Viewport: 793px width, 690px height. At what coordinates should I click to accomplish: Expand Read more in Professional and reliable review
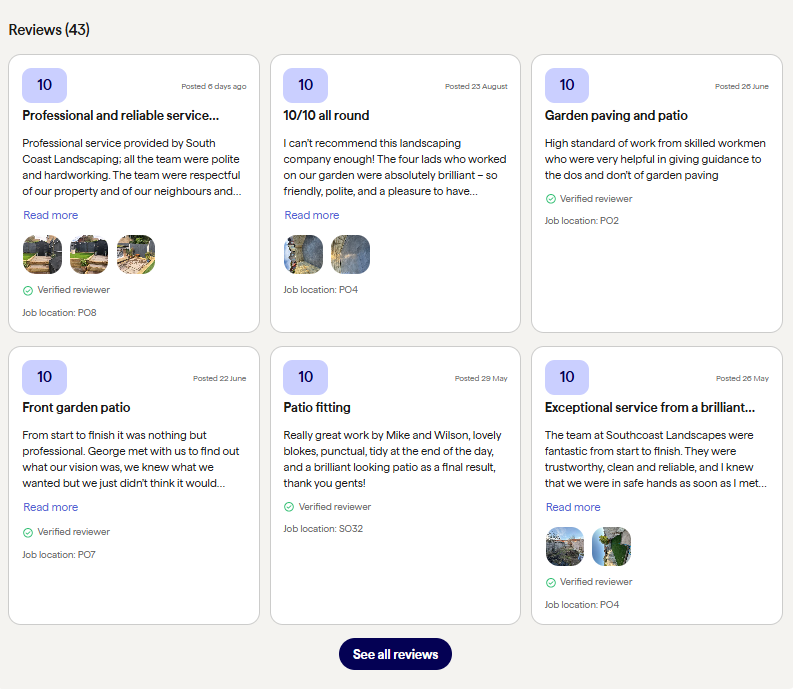pos(50,215)
